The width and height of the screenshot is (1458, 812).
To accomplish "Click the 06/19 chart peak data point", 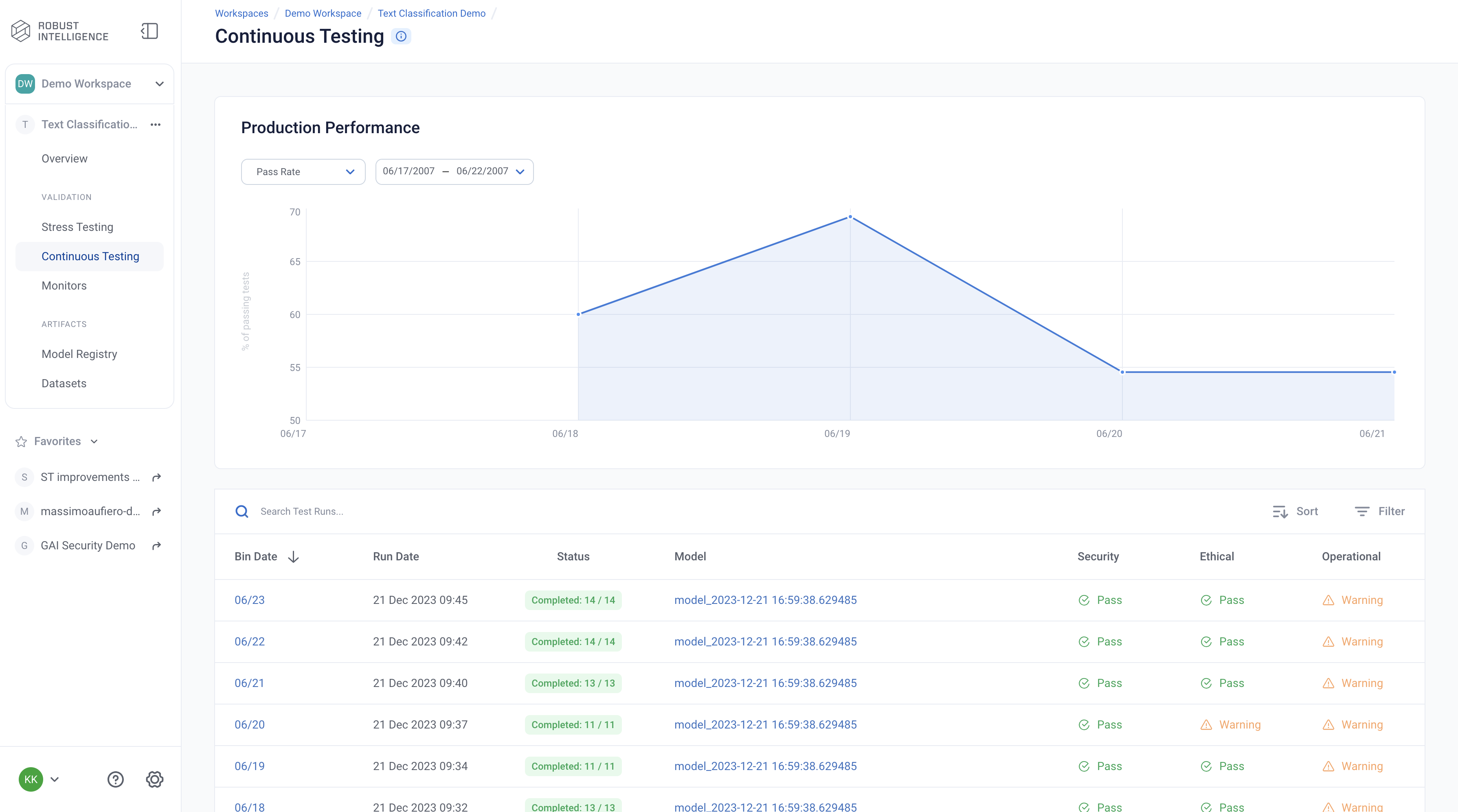I will pos(850,217).
